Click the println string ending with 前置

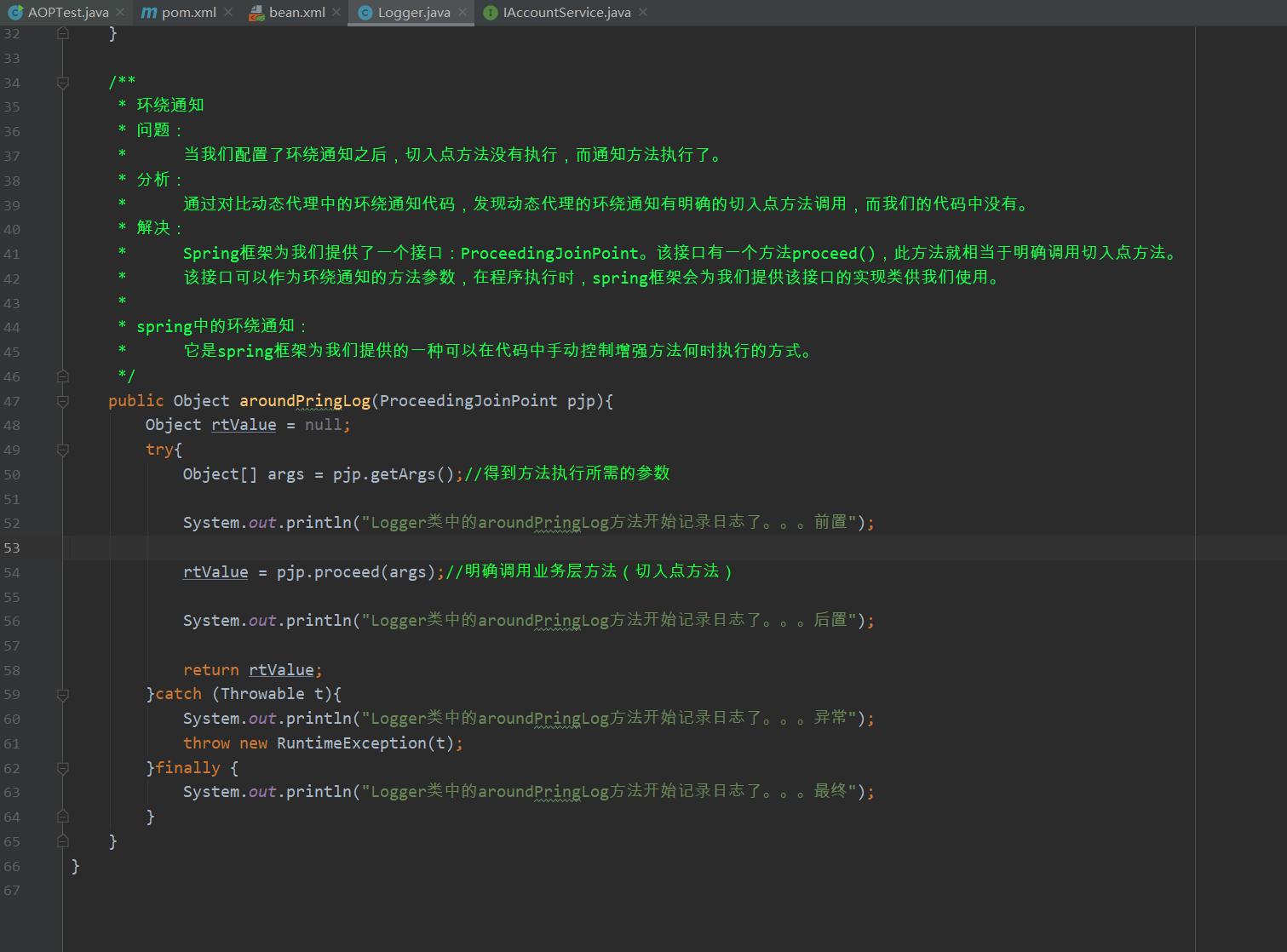point(609,522)
